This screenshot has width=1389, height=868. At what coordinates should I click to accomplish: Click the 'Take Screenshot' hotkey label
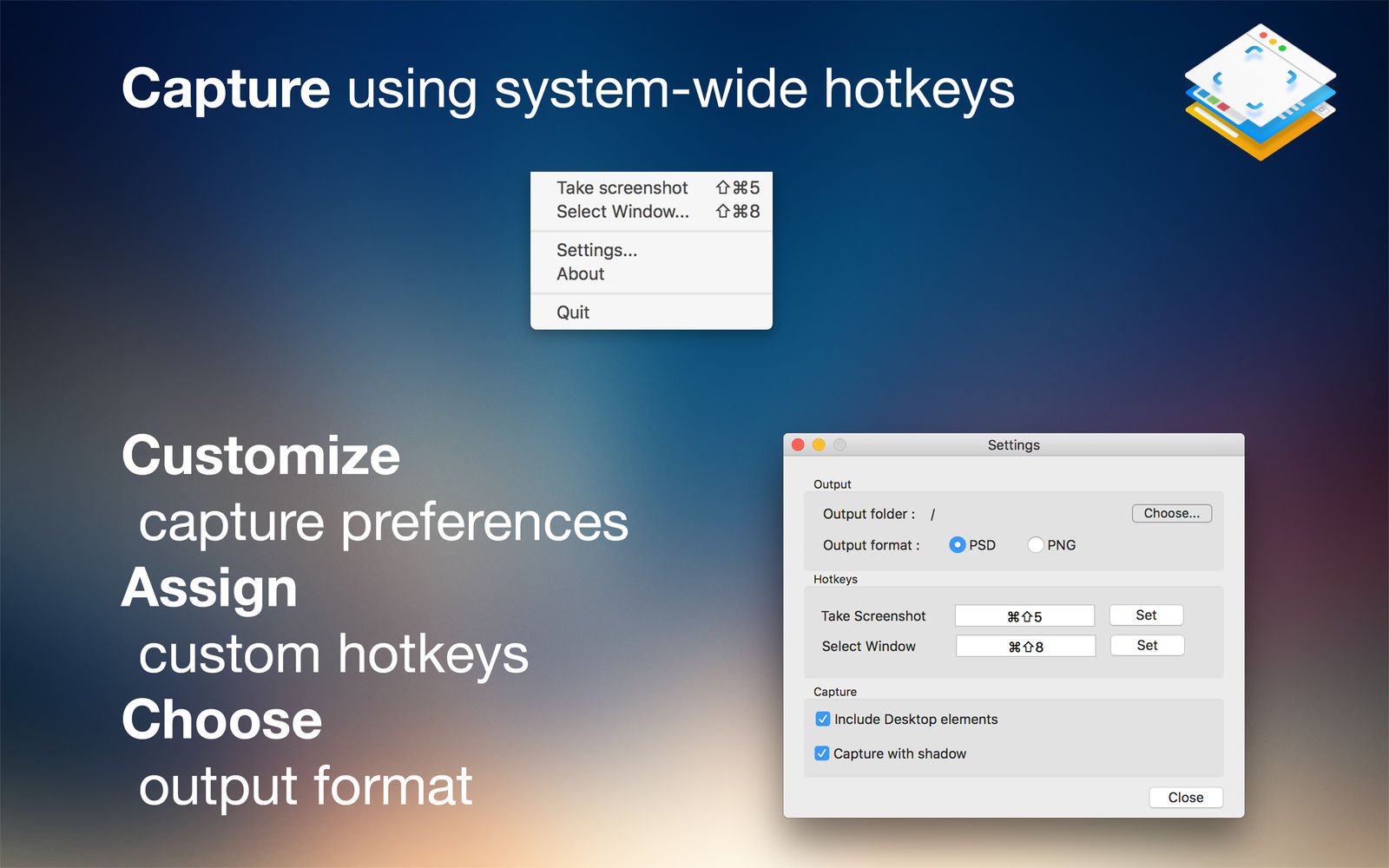[873, 615]
